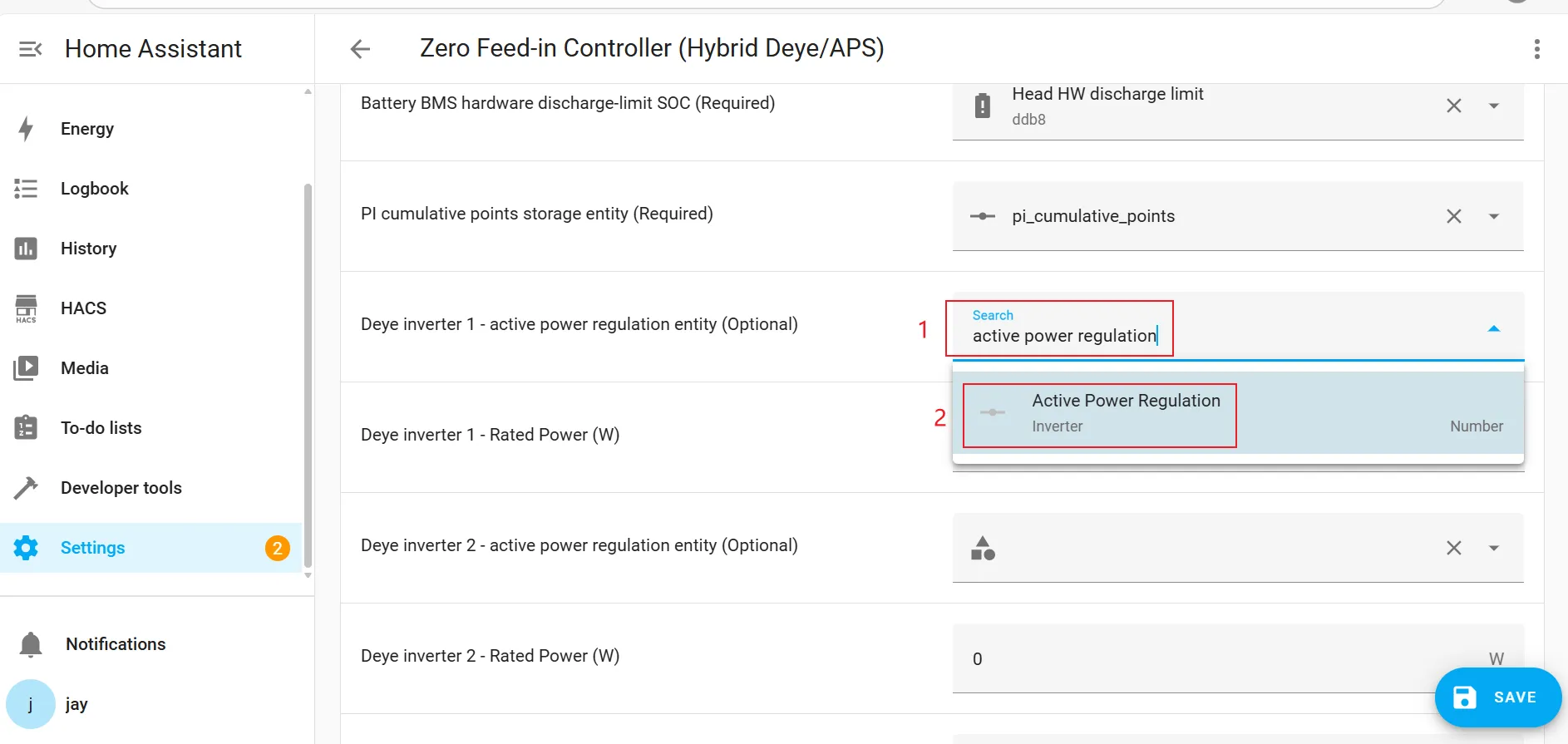The height and width of the screenshot is (744, 1568).
Task: Open the Energy sidebar item
Action: click(x=86, y=129)
